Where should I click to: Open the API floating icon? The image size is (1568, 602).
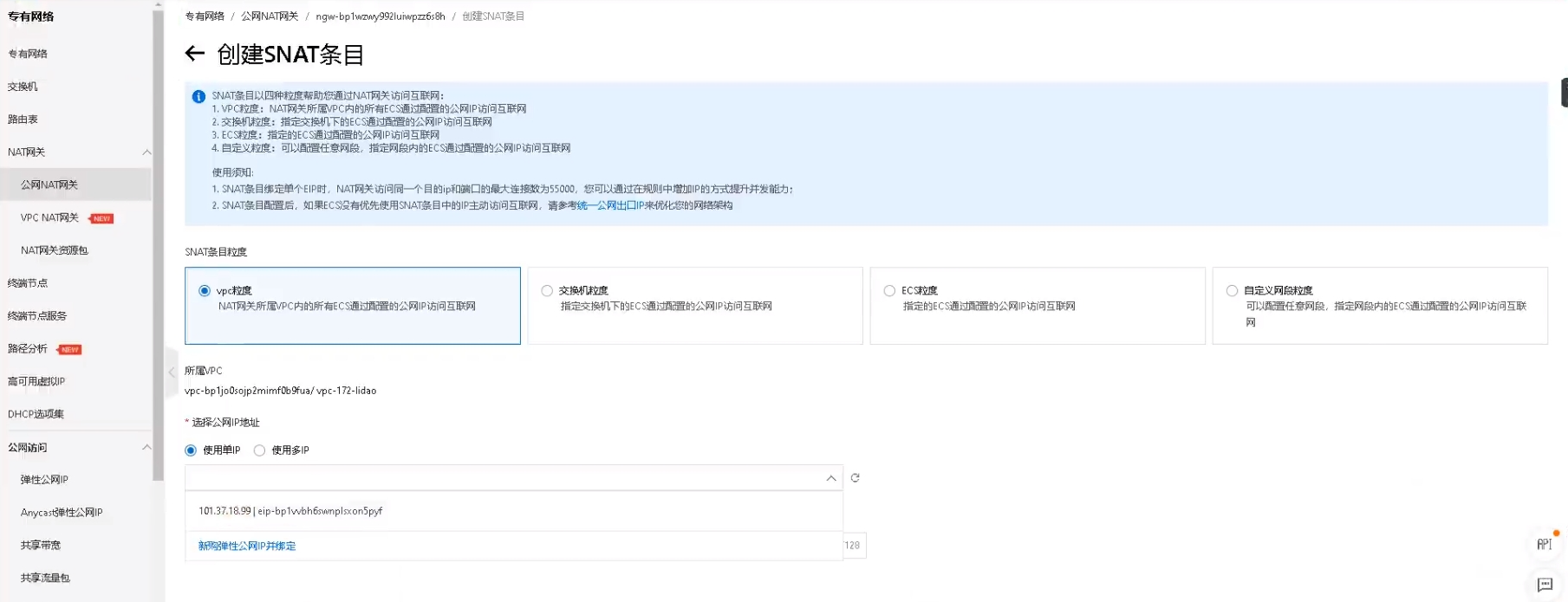[1544, 544]
